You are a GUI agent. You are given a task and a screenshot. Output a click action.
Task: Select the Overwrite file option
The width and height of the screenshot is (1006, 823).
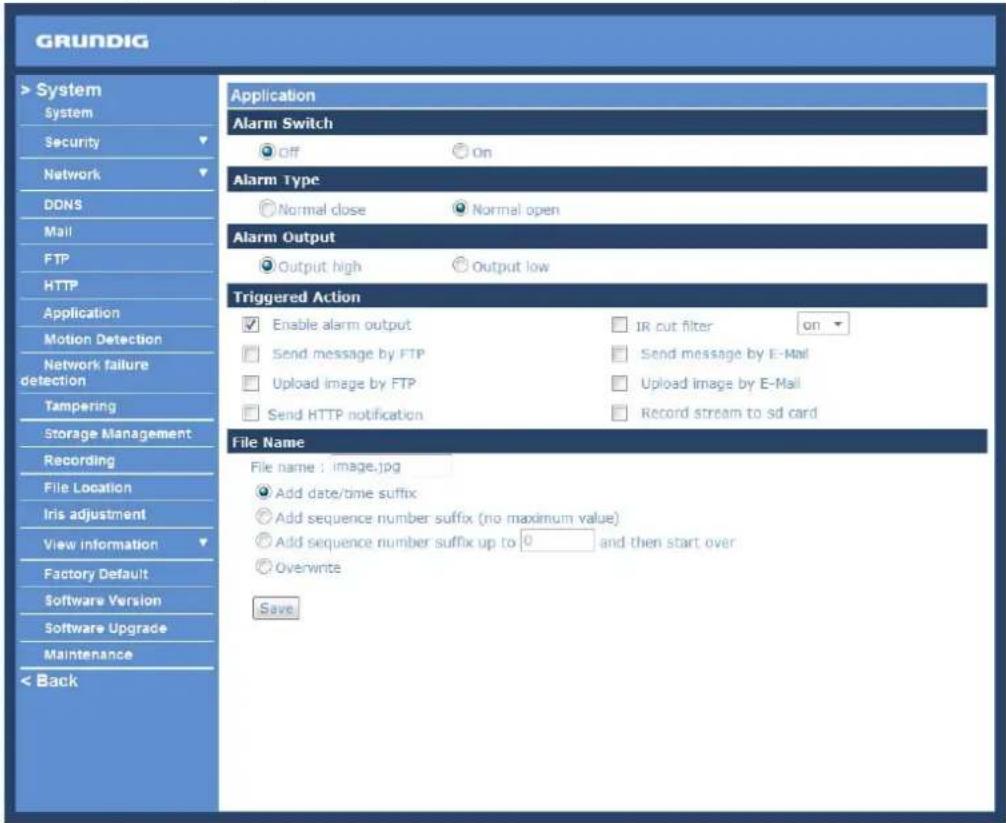coord(263,566)
